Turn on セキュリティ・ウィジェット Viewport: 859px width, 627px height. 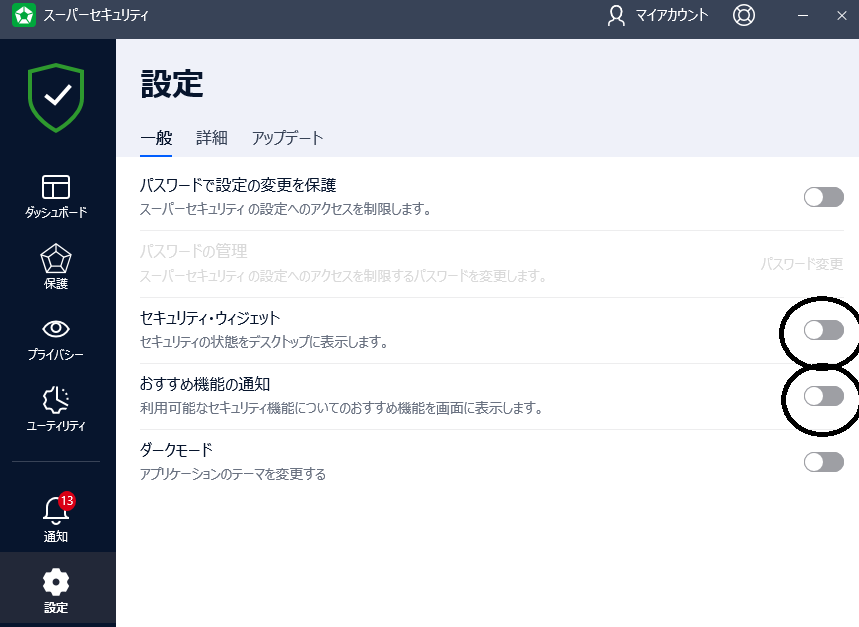[x=823, y=330]
